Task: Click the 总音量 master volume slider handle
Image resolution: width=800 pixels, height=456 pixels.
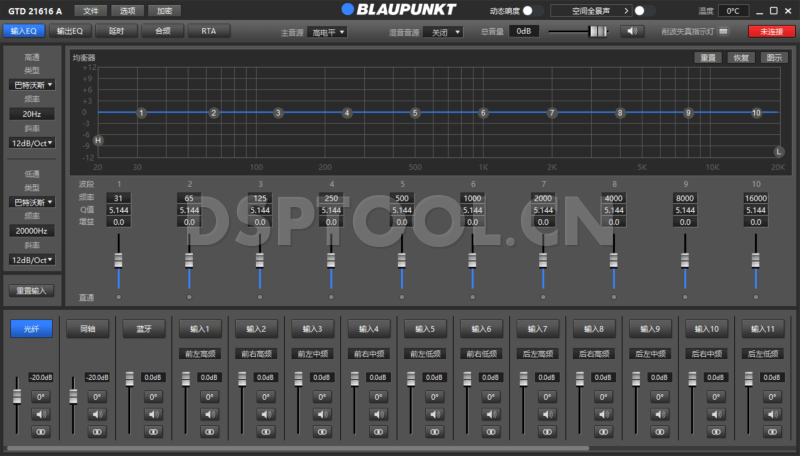Action: pos(598,31)
